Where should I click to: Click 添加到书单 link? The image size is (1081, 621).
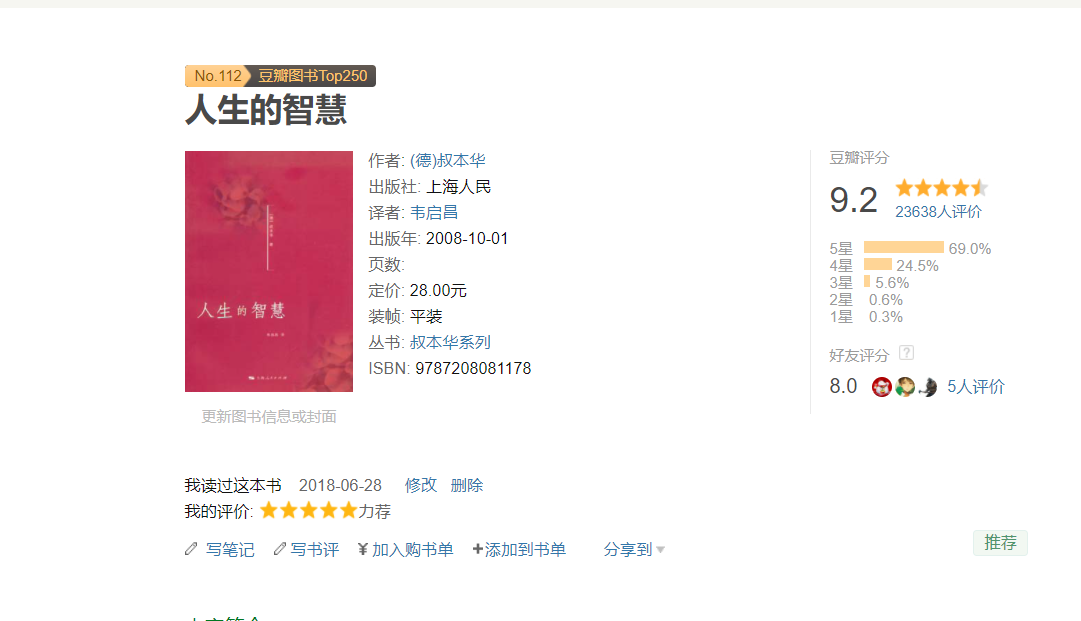pos(525,549)
